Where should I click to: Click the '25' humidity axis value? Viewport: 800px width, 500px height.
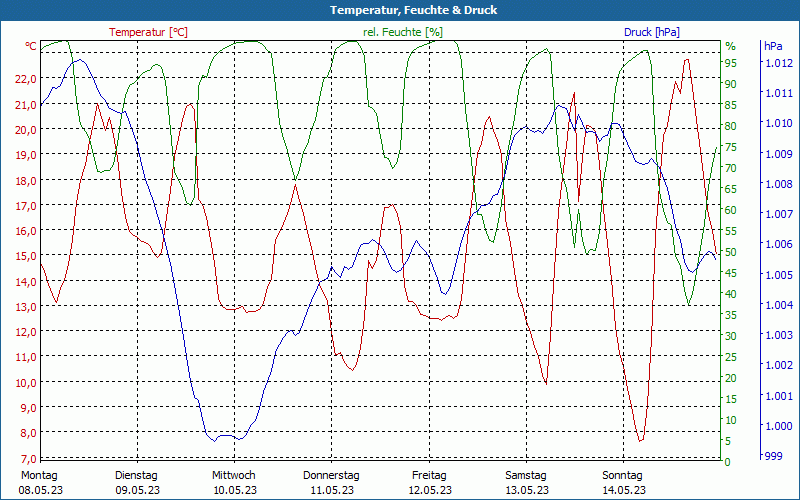click(731, 357)
